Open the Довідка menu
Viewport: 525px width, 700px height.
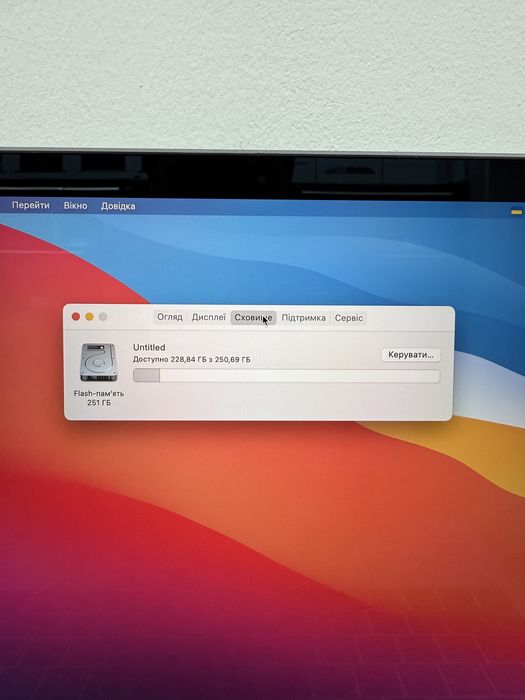[118, 206]
